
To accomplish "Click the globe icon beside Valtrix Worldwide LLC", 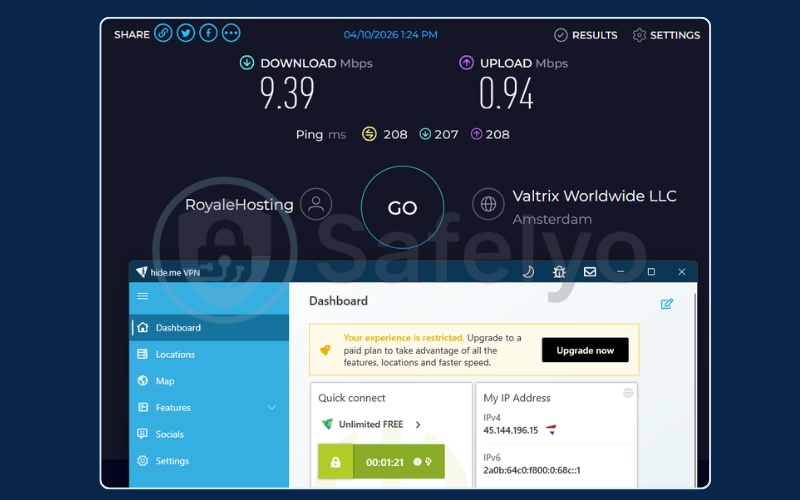I will point(488,204).
